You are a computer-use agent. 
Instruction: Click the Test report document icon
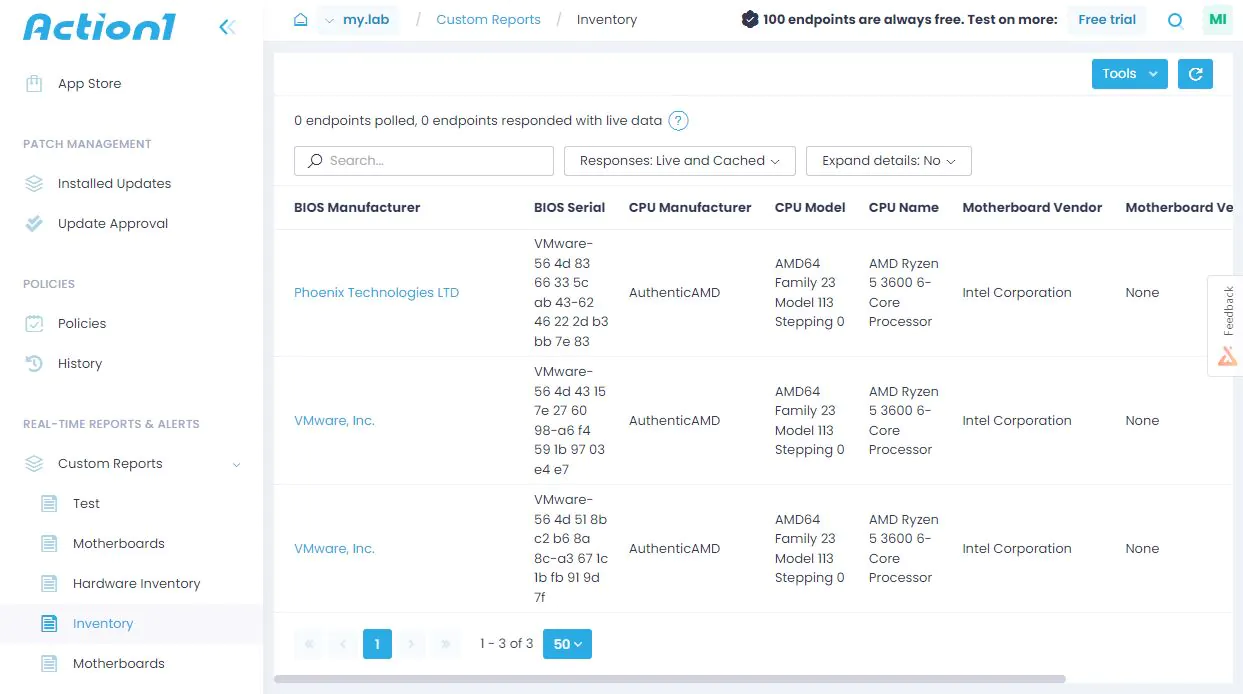pos(49,503)
